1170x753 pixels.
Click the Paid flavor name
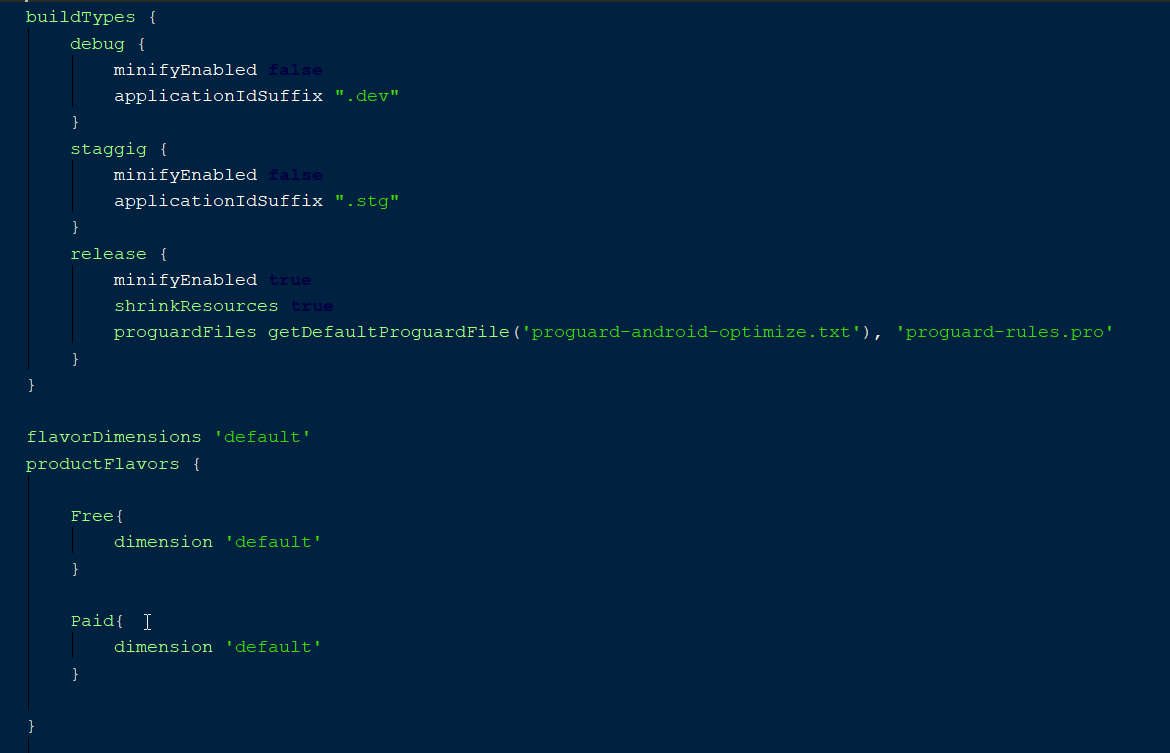click(92, 621)
